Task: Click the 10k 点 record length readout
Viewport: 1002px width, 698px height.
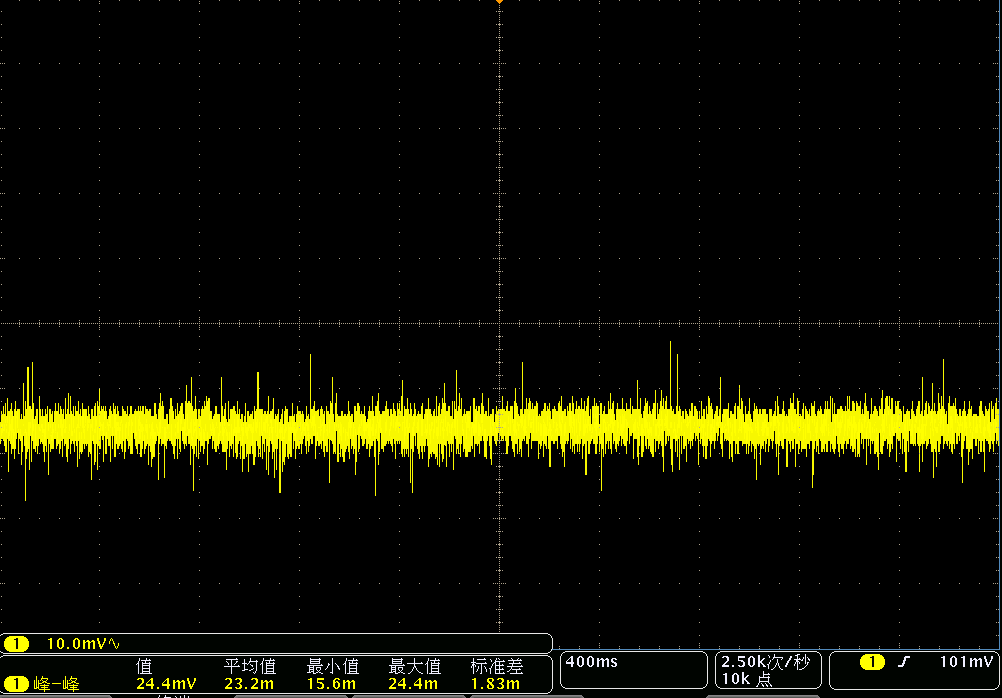Action: tap(748, 679)
